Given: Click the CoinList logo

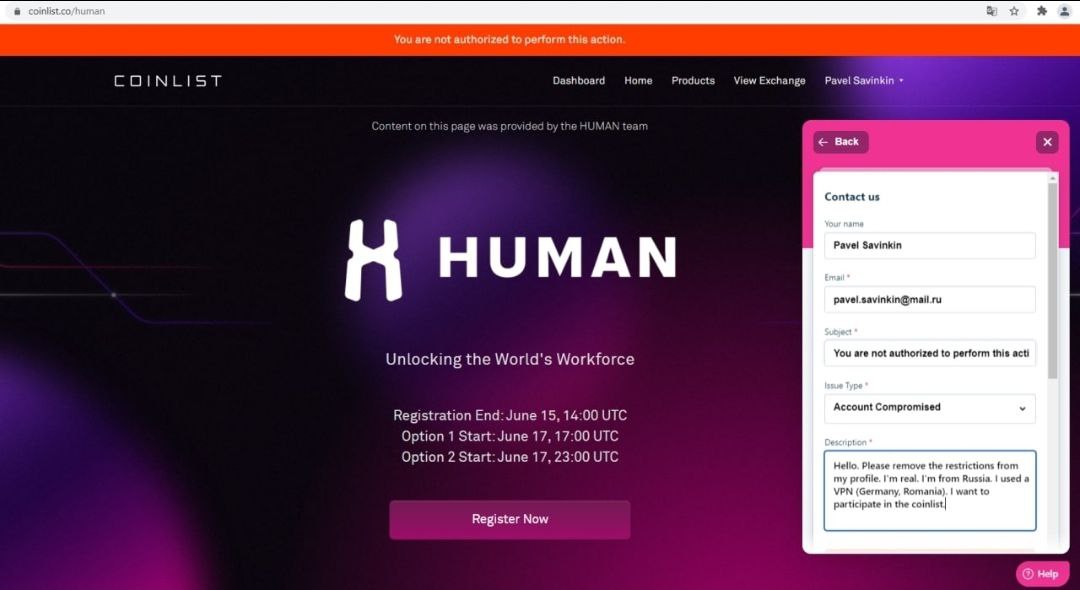Looking at the screenshot, I should coord(167,81).
